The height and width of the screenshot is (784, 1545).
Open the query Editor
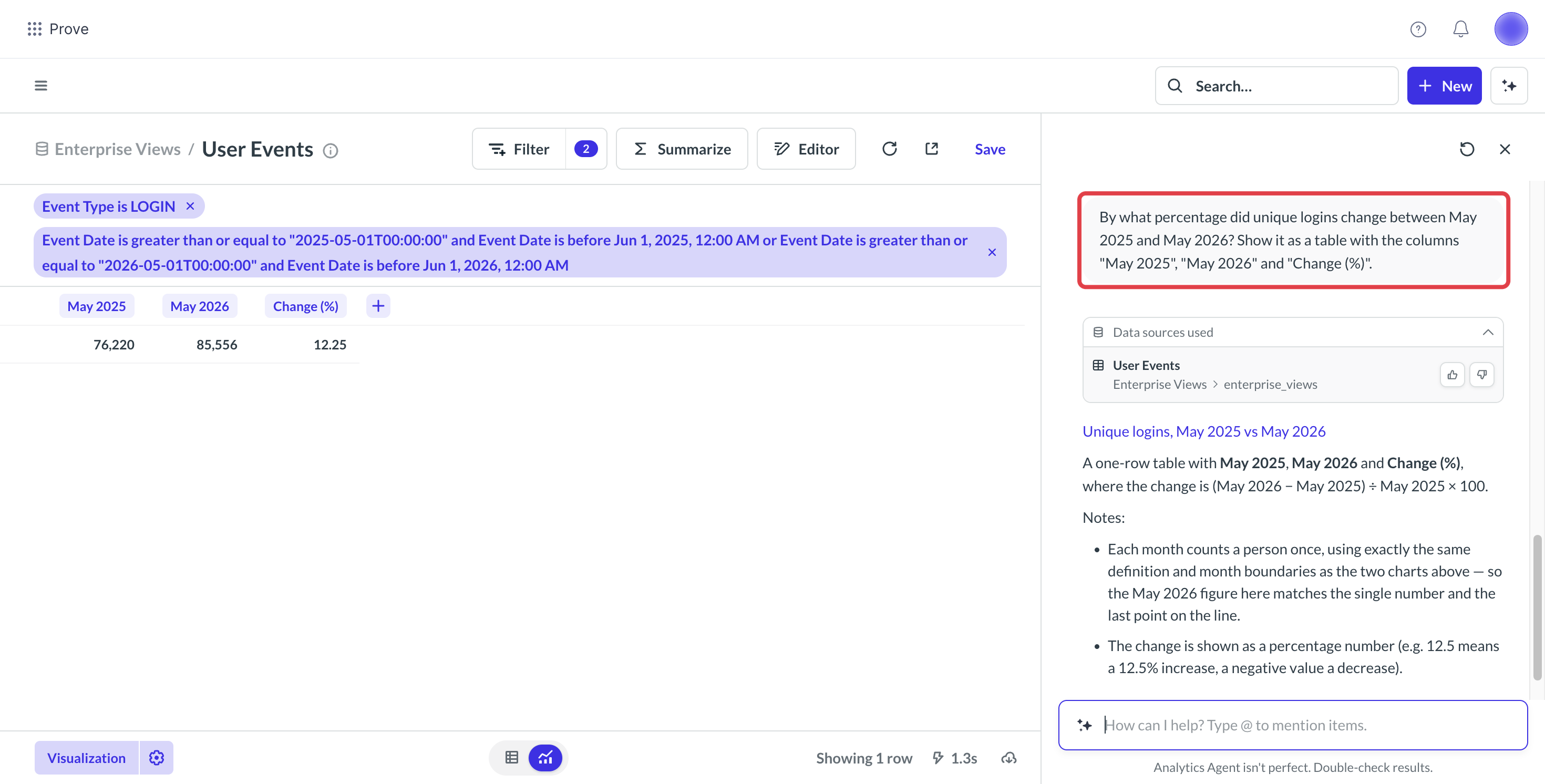[x=806, y=149]
